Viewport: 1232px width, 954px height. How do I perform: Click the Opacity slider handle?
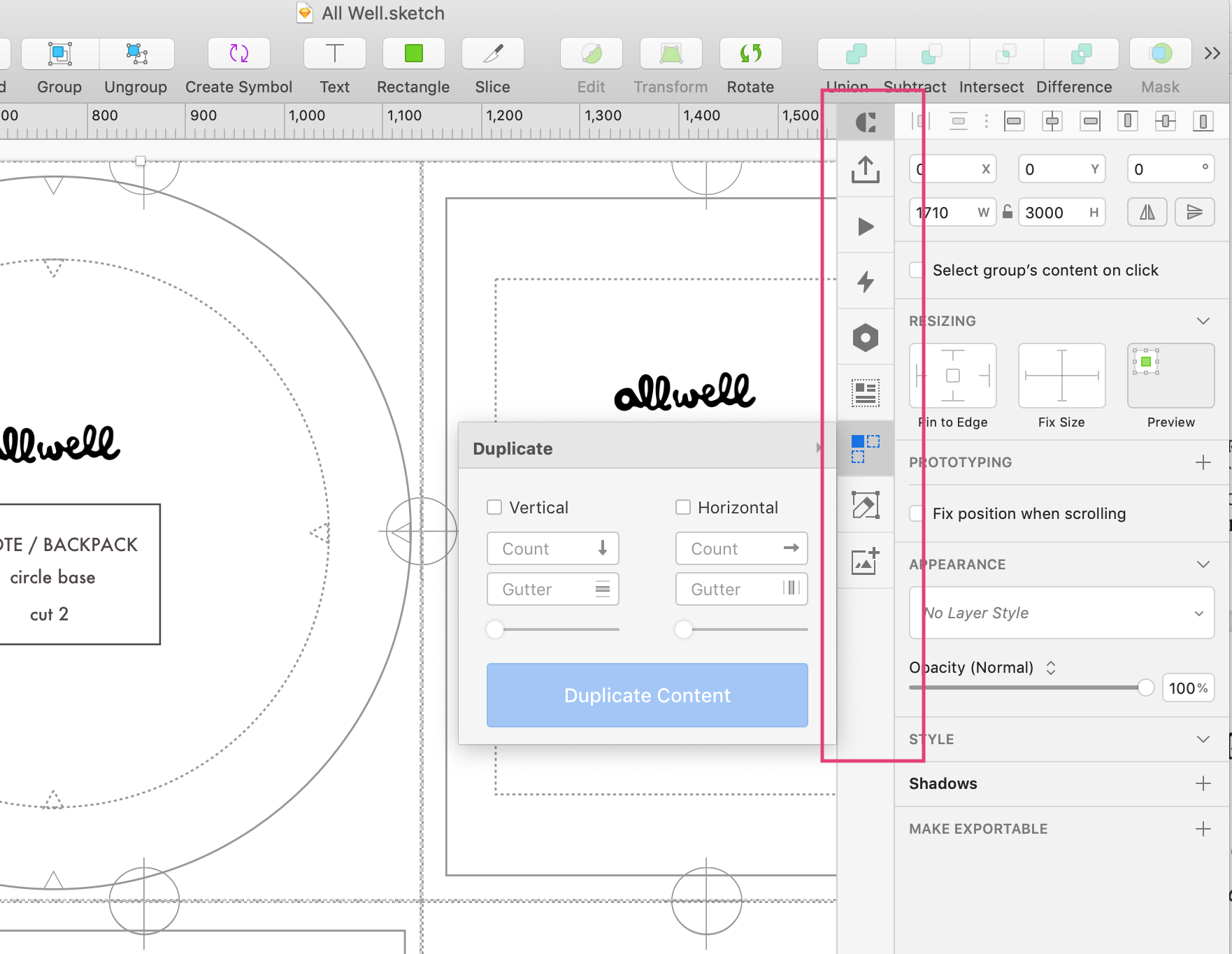1145,688
